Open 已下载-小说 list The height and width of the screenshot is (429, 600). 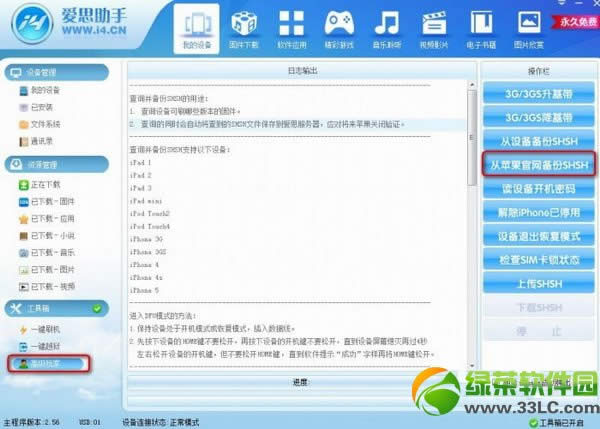point(47,235)
